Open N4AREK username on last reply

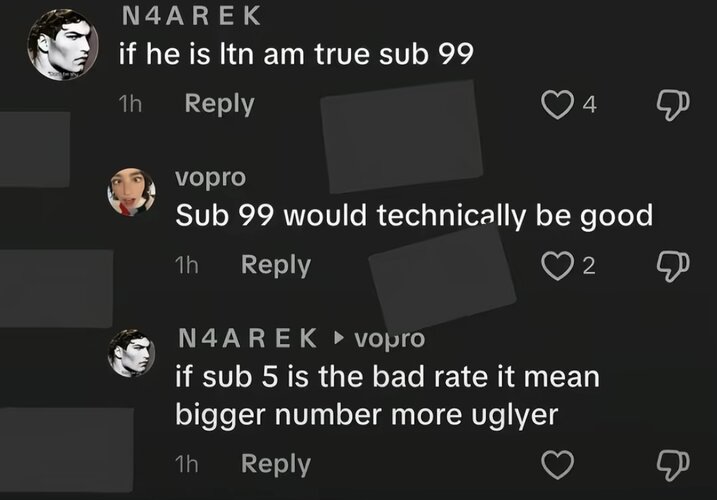point(247,338)
